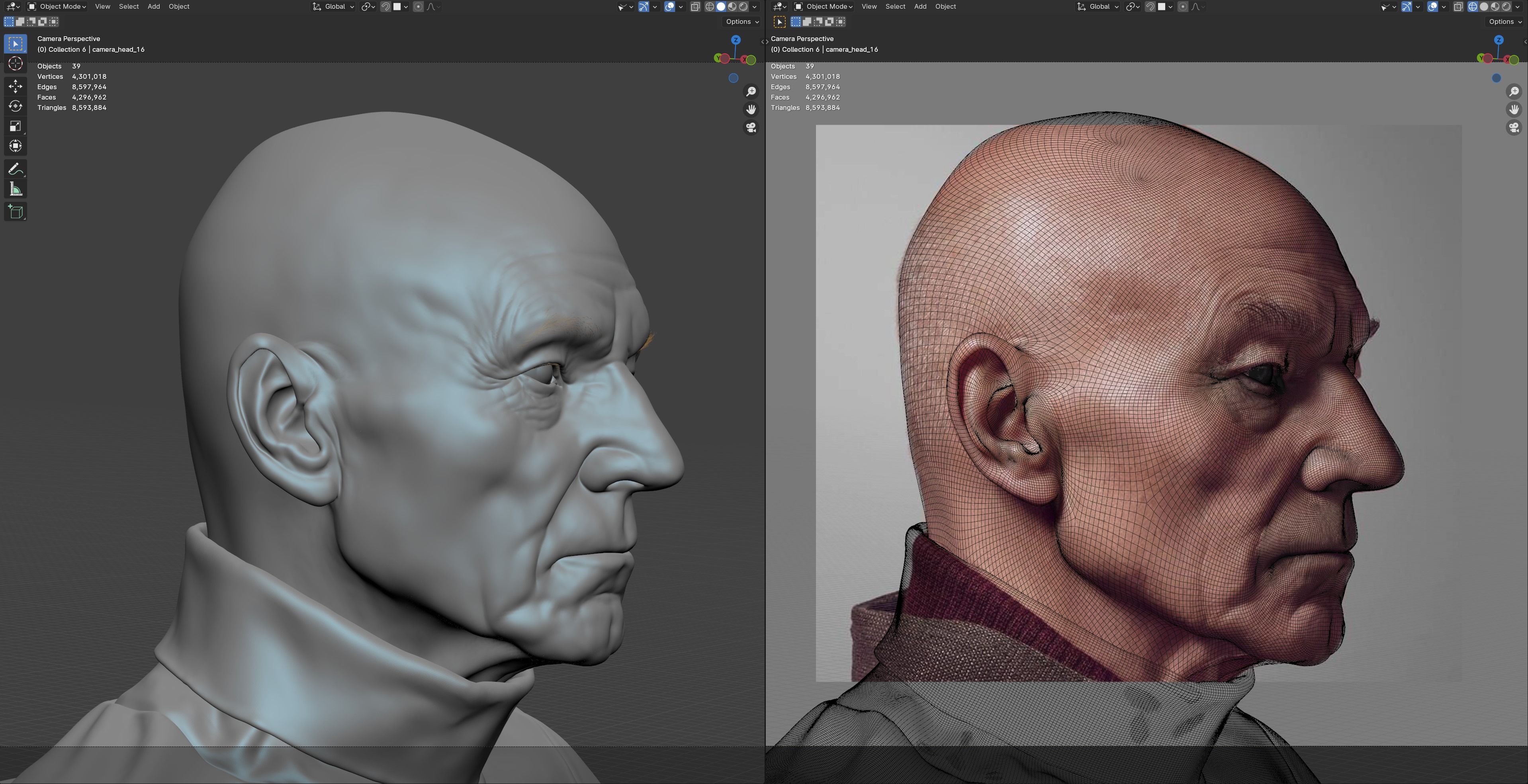Image resolution: width=1528 pixels, height=784 pixels.
Task: Toggle X-ray mode in right viewport header
Action: tap(1458, 6)
